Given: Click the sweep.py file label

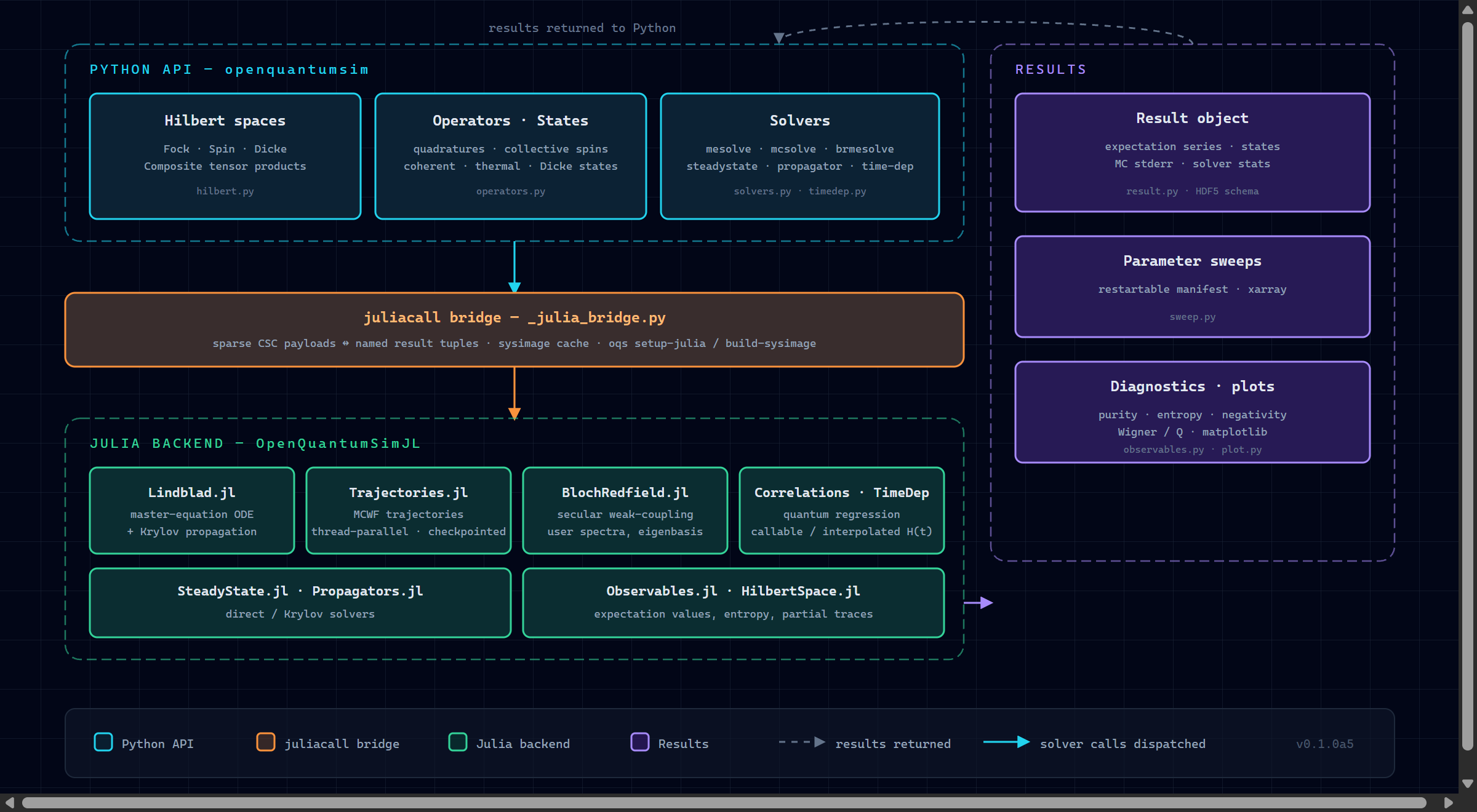Looking at the screenshot, I should pyautogui.click(x=1193, y=317).
